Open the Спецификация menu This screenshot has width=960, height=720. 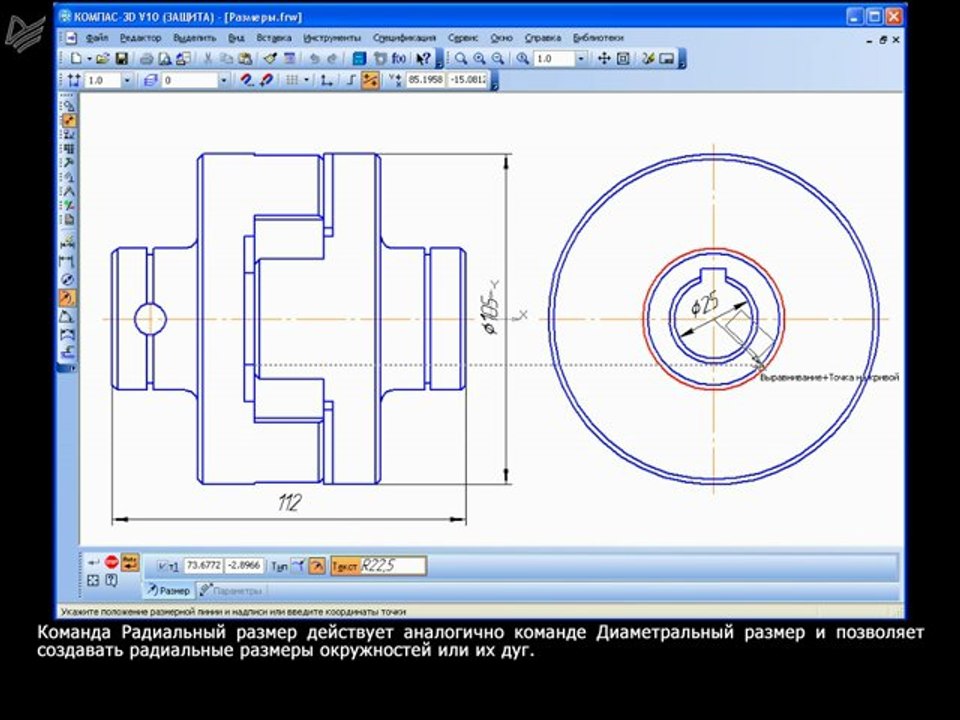404,38
